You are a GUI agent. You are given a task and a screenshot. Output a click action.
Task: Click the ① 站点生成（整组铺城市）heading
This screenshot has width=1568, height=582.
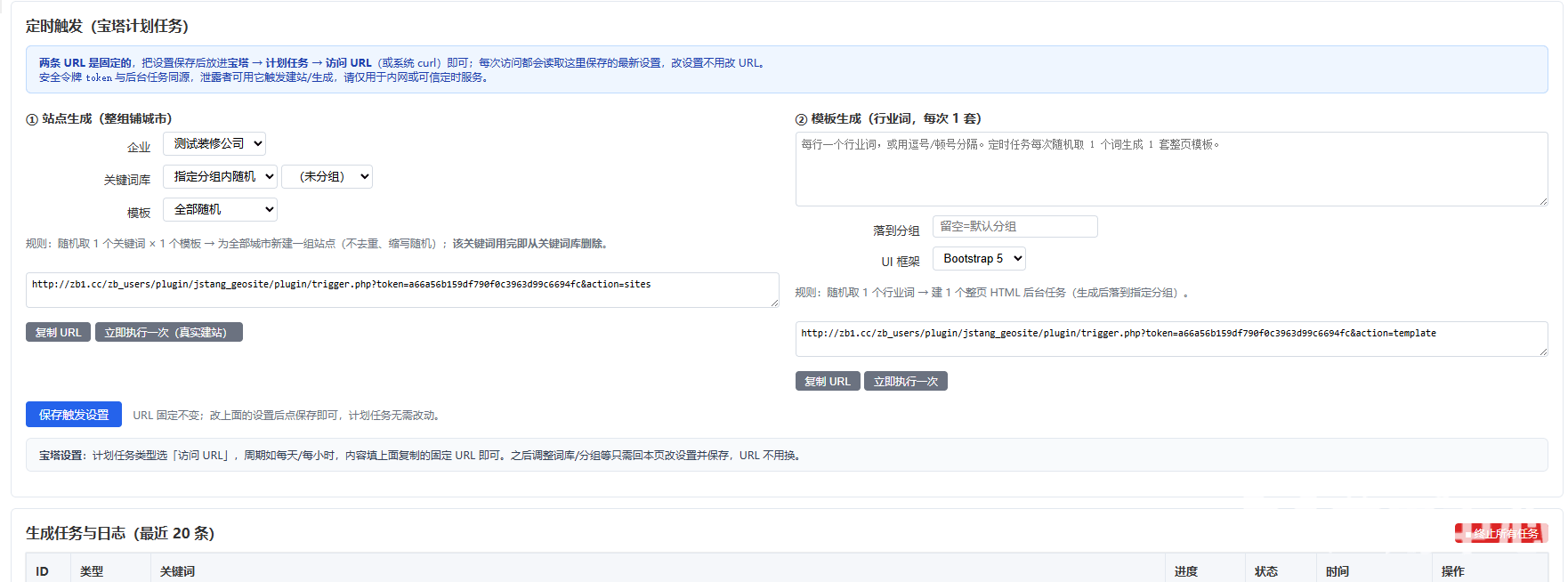tap(99, 118)
